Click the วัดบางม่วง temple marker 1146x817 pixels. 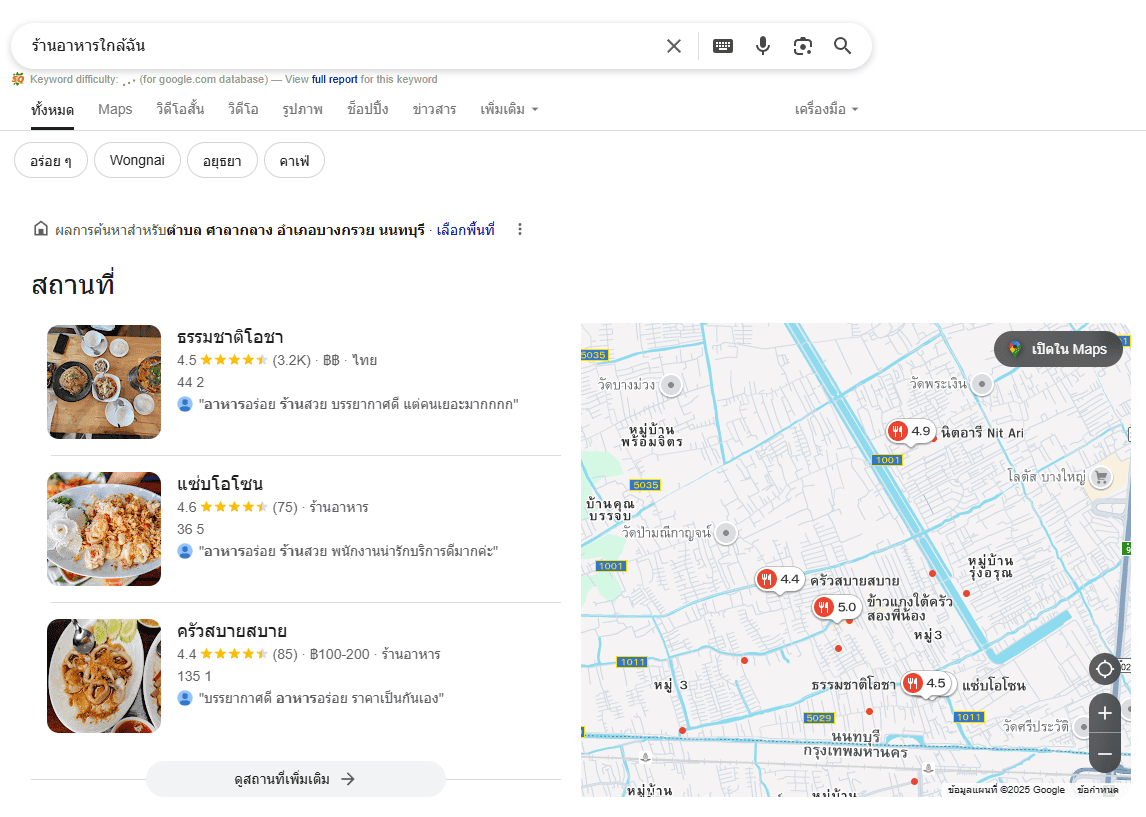pyautogui.click(x=670, y=384)
